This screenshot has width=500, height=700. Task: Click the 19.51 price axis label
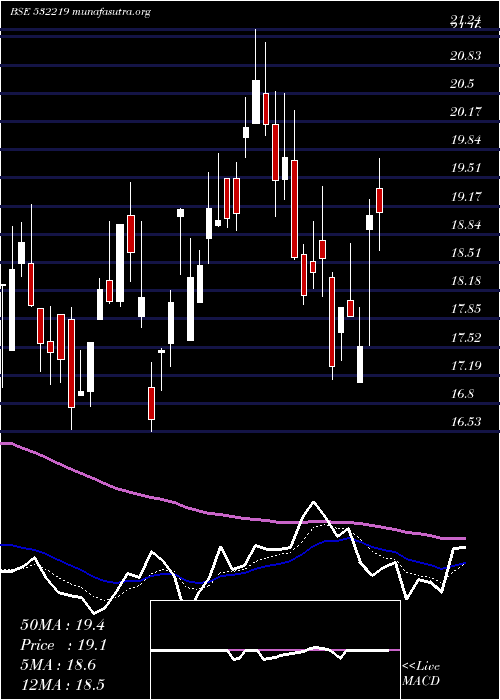pyautogui.click(x=466, y=168)
